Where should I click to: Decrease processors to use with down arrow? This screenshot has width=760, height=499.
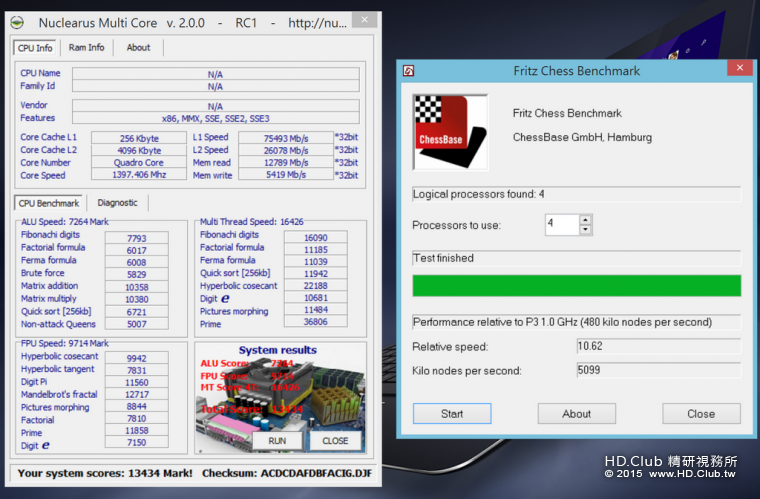tap(586, 231)
